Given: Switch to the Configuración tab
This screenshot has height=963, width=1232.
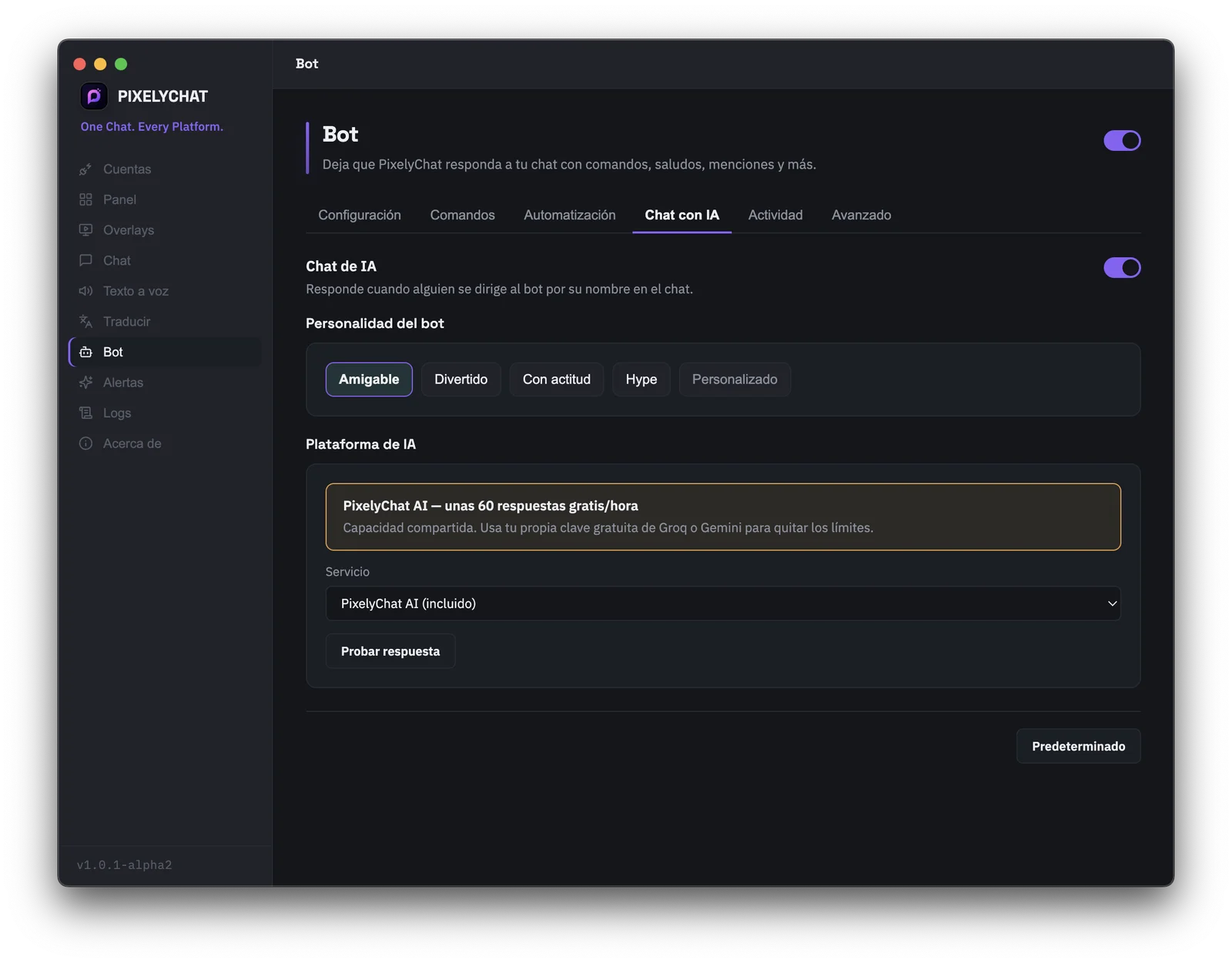Looking at the screenshot, I should tap(360, 215).
